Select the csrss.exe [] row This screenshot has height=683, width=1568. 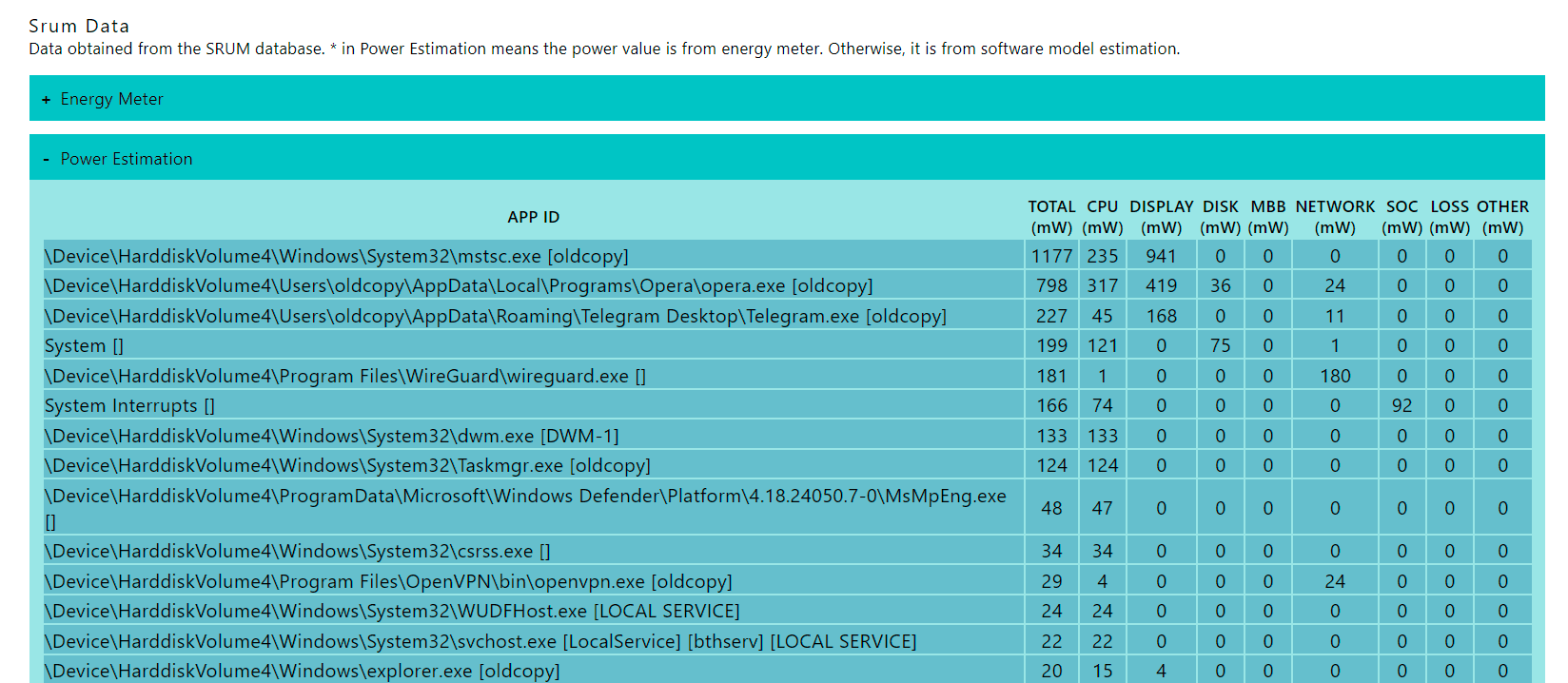pos(788,551)
